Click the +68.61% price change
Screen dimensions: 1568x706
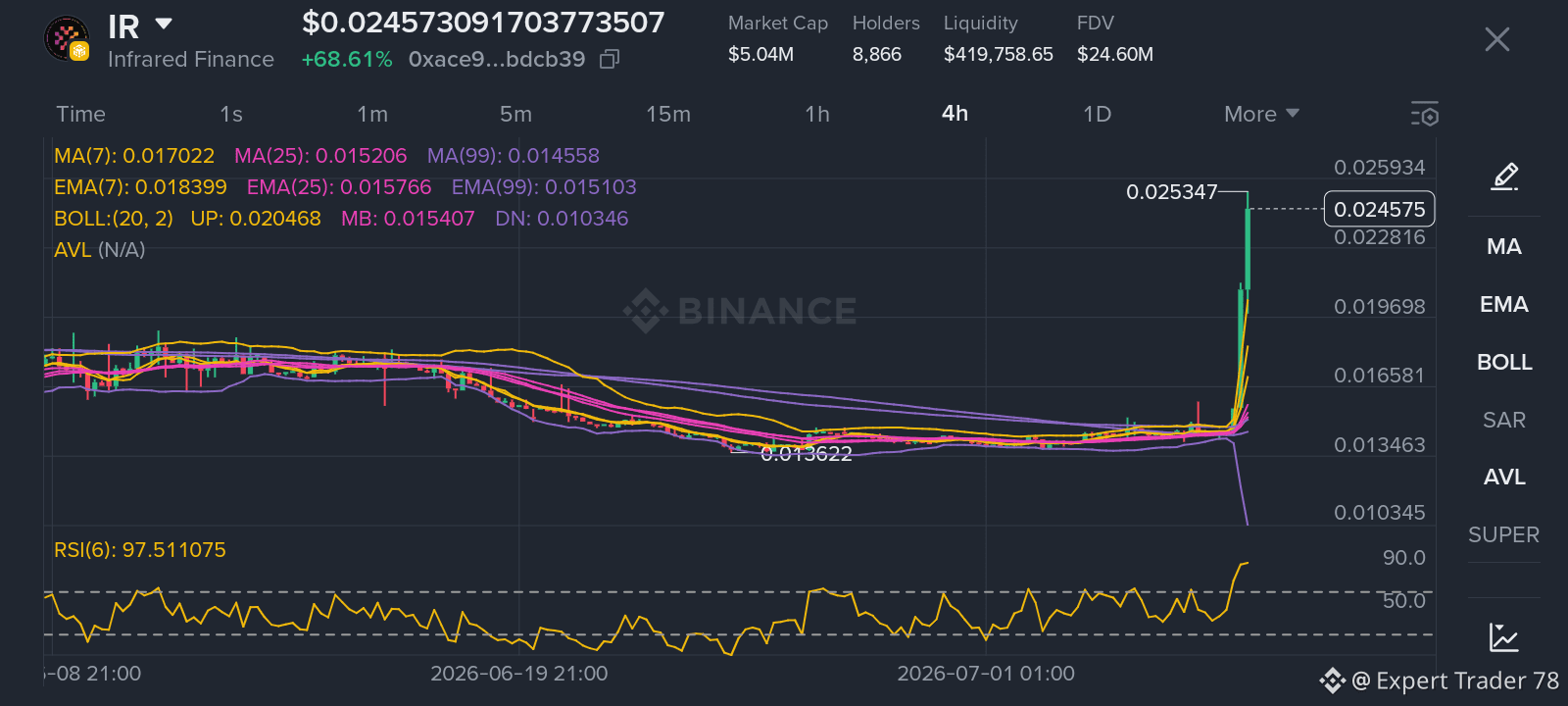(x=347, y=60)
